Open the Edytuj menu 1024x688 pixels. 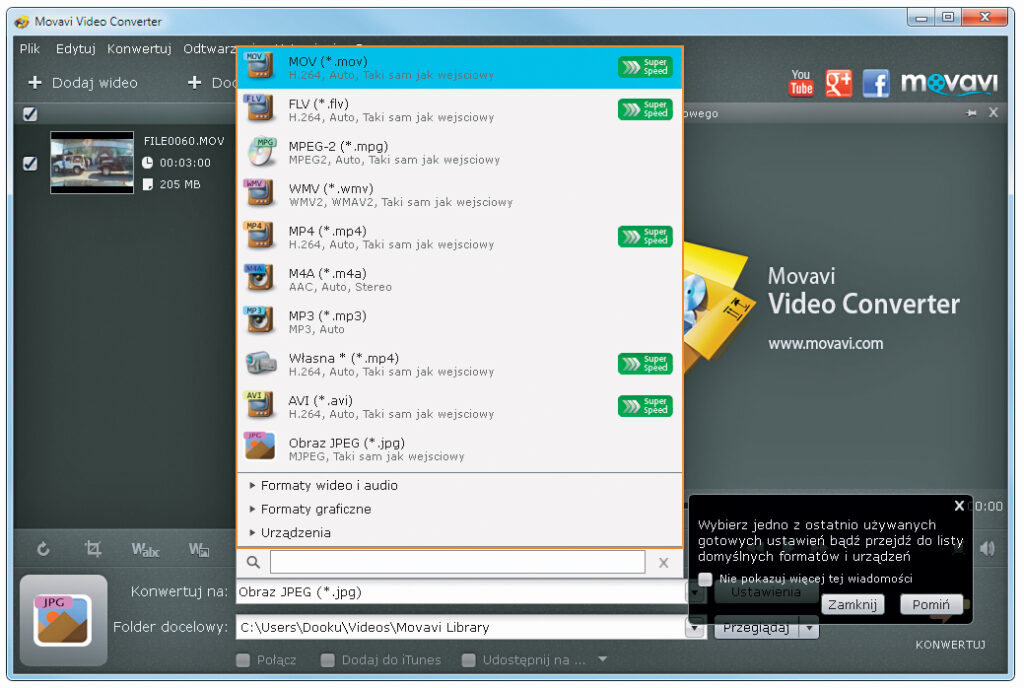pos(76,48)
